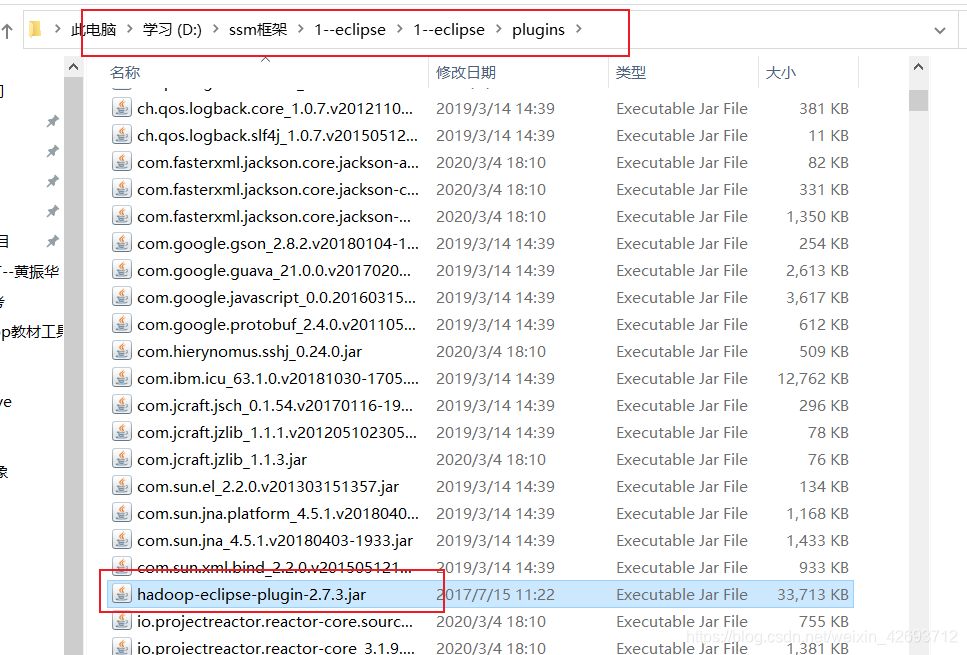
Task: Click file list scrollbar up arrow
Action: pos(918,67)
